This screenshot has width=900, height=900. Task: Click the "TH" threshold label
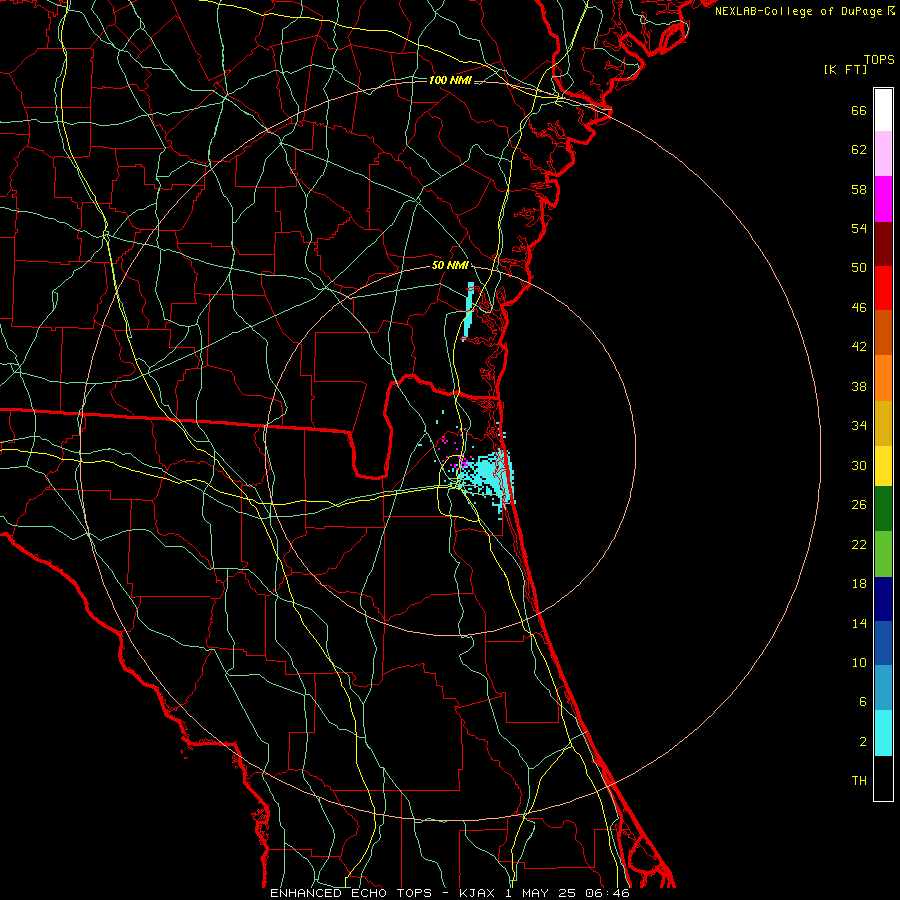coord(859,781)
